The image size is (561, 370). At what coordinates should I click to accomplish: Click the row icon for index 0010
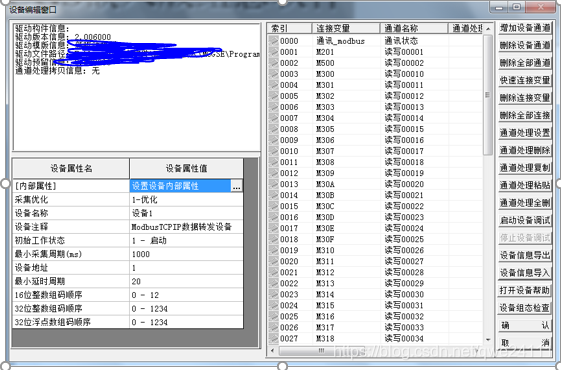pyautogui.click(x=274, y=151)
